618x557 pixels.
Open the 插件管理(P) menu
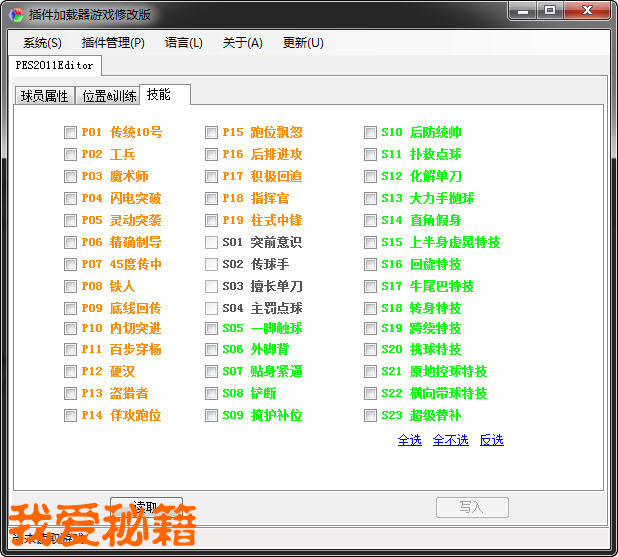(113, 43)
